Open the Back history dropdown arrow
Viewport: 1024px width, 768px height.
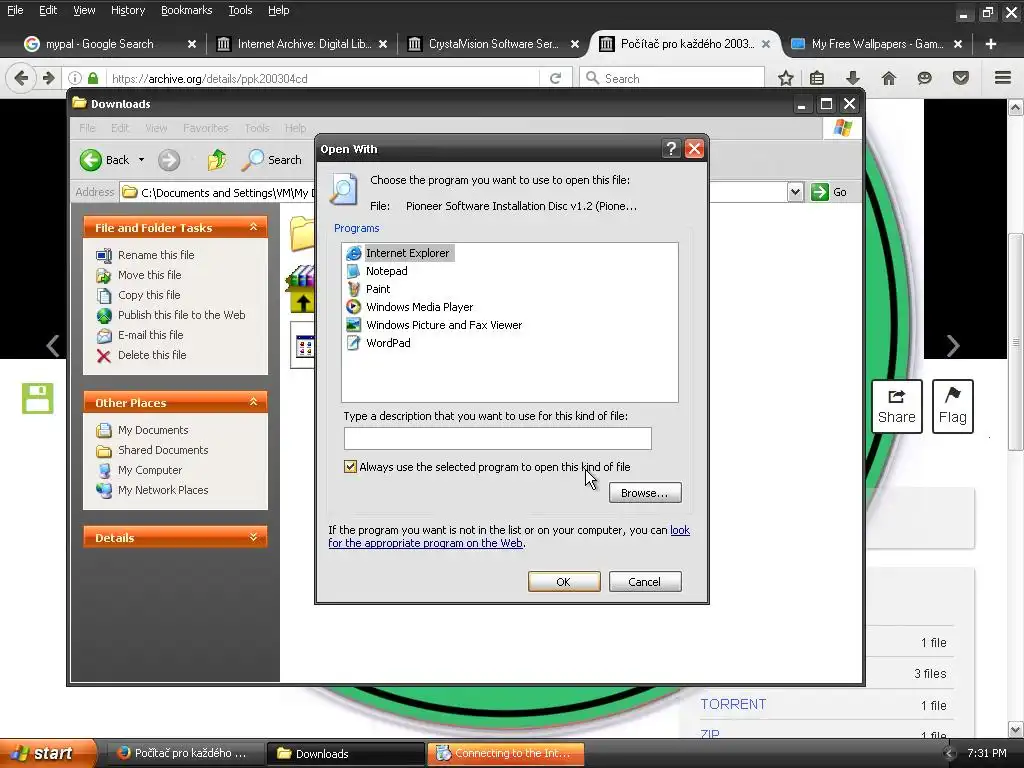coord(141,160)
